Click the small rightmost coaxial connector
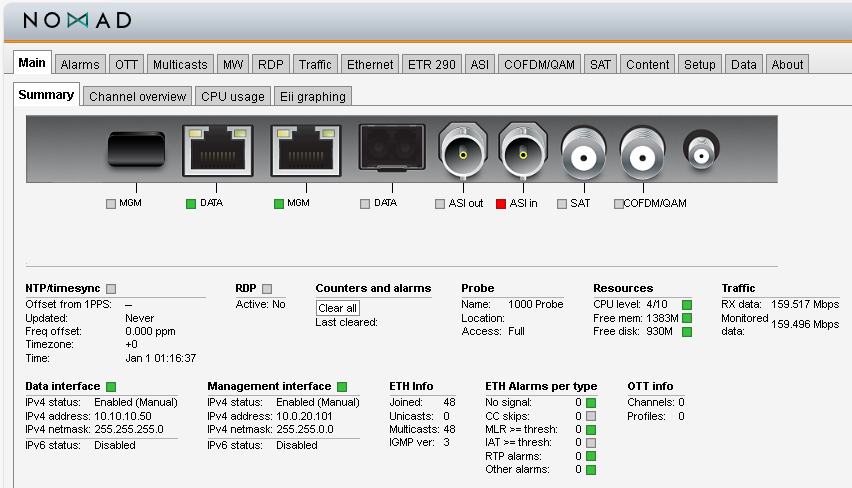The width and height of the screenshot is (852, 488). [x=701, y=150]
